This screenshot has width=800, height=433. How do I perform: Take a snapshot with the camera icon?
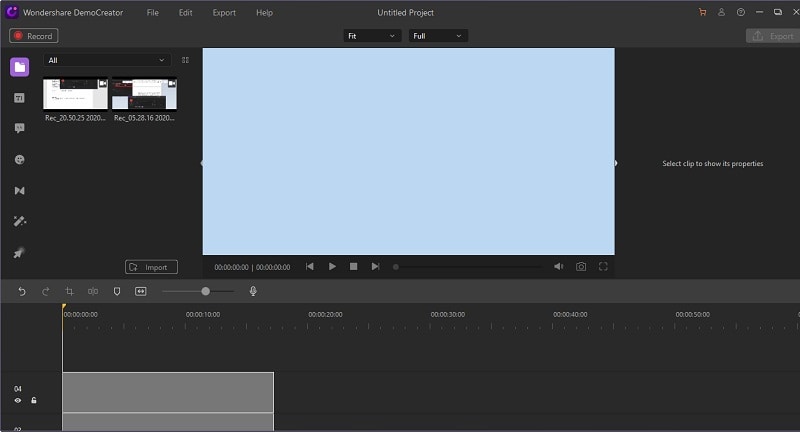(x=581, y=267)
